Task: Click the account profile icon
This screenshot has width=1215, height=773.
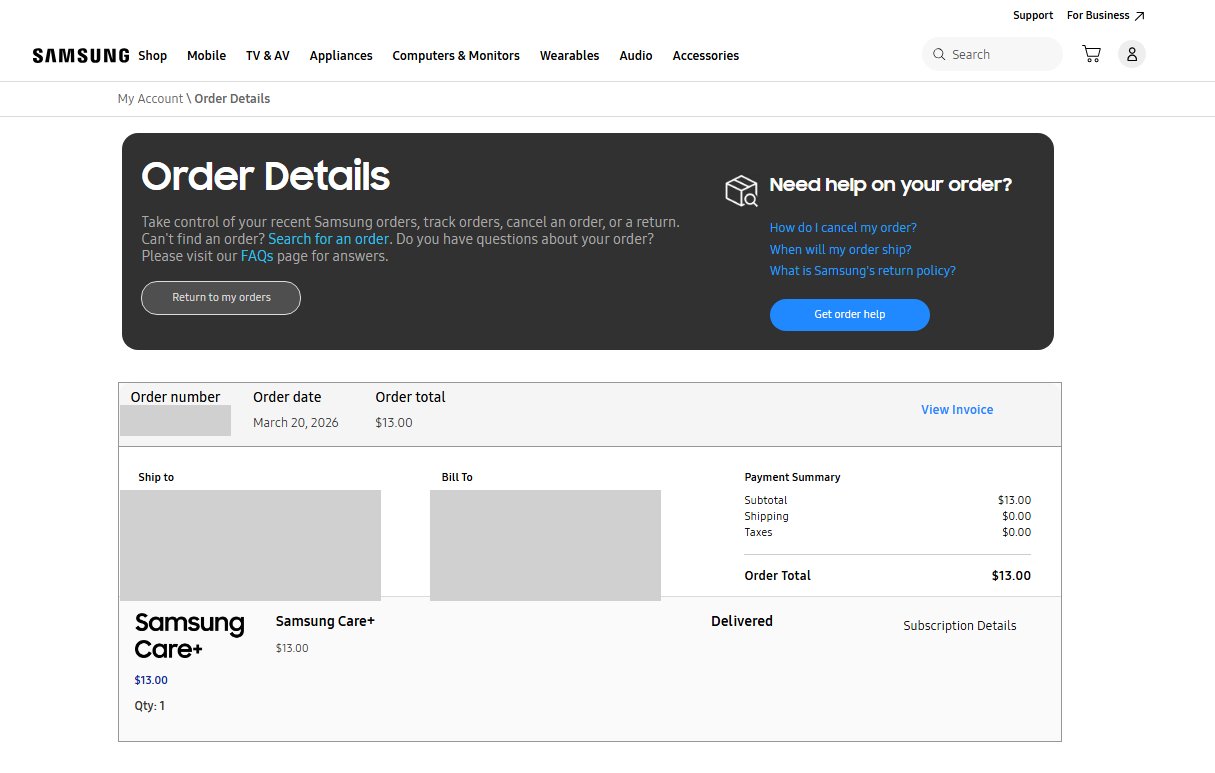Action: (x=1132, y=54)
